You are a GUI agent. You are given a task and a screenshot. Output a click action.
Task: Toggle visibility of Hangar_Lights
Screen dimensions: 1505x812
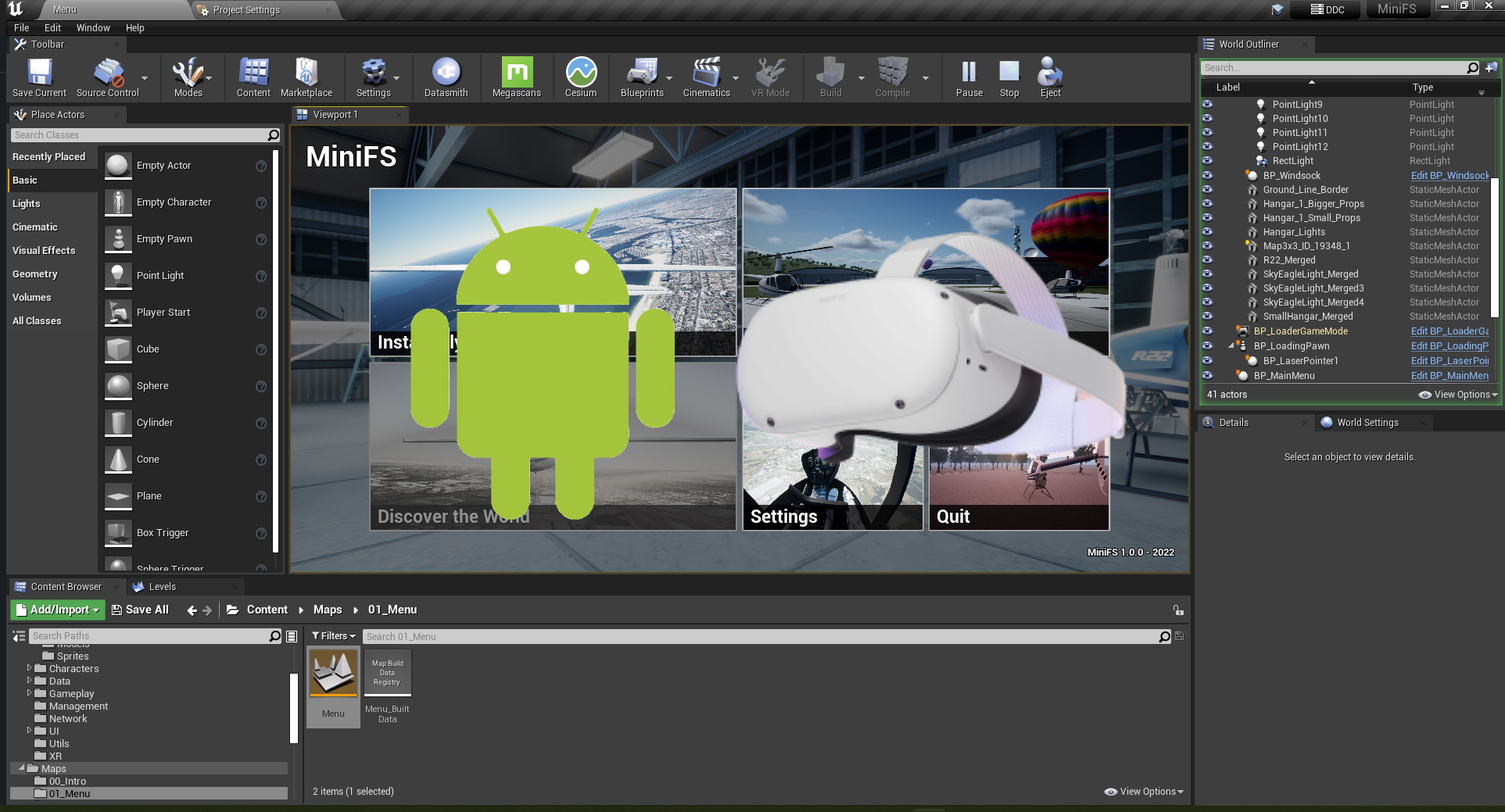pyautogui.click(x=1207, y=231)
